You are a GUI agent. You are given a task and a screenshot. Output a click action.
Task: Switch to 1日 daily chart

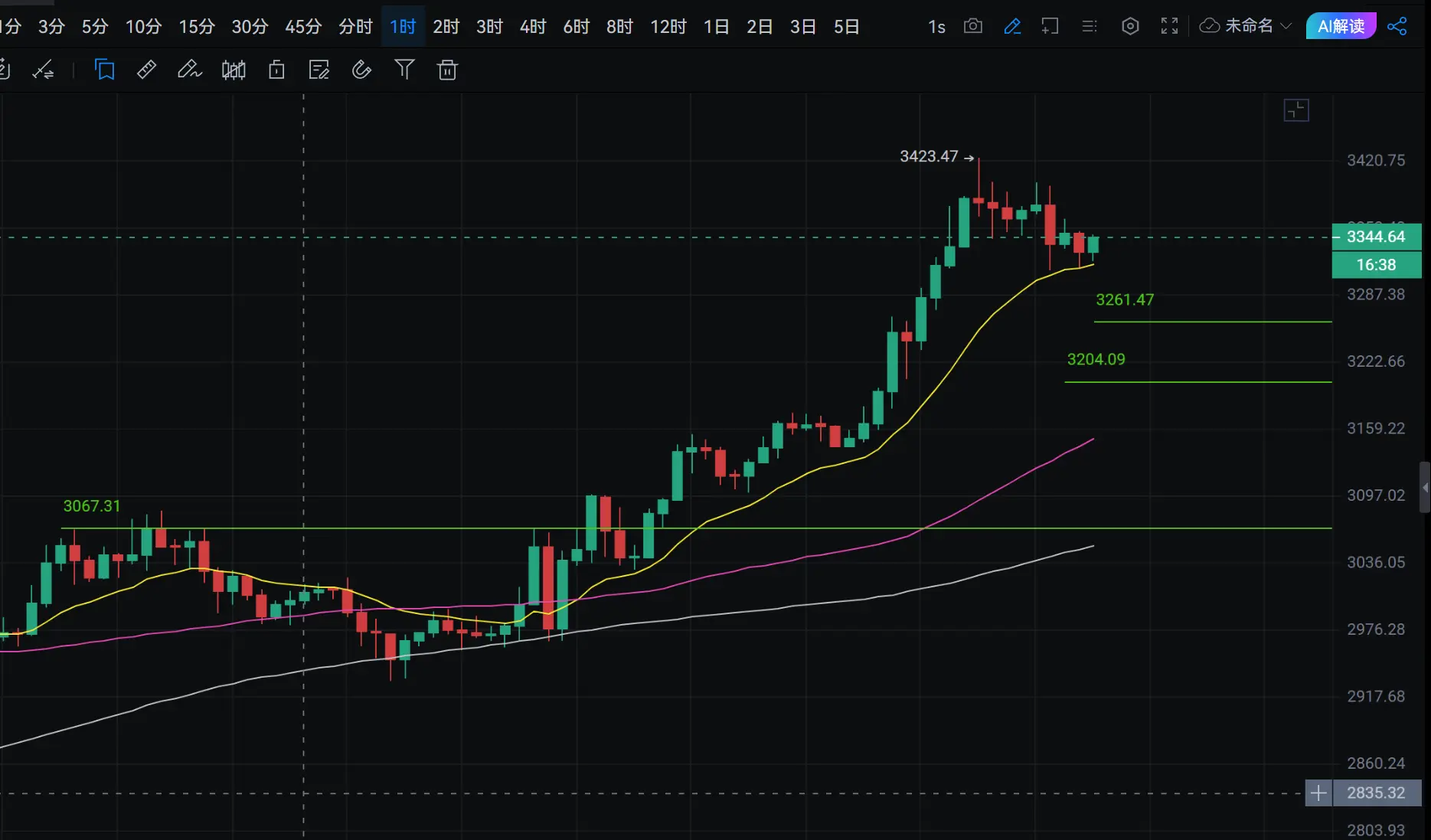point(716,27)
